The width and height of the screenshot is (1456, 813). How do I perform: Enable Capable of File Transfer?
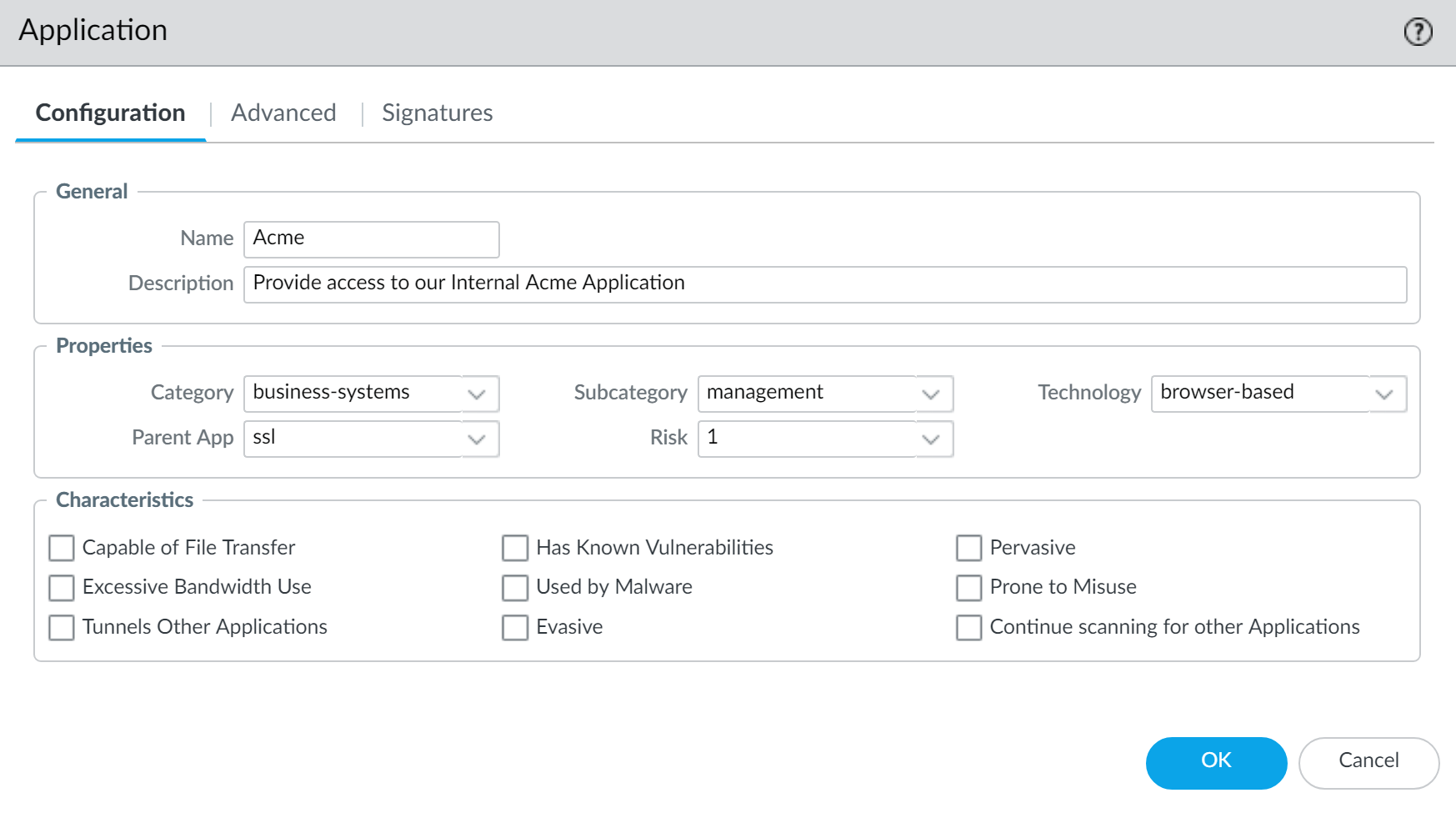[61, 548]
